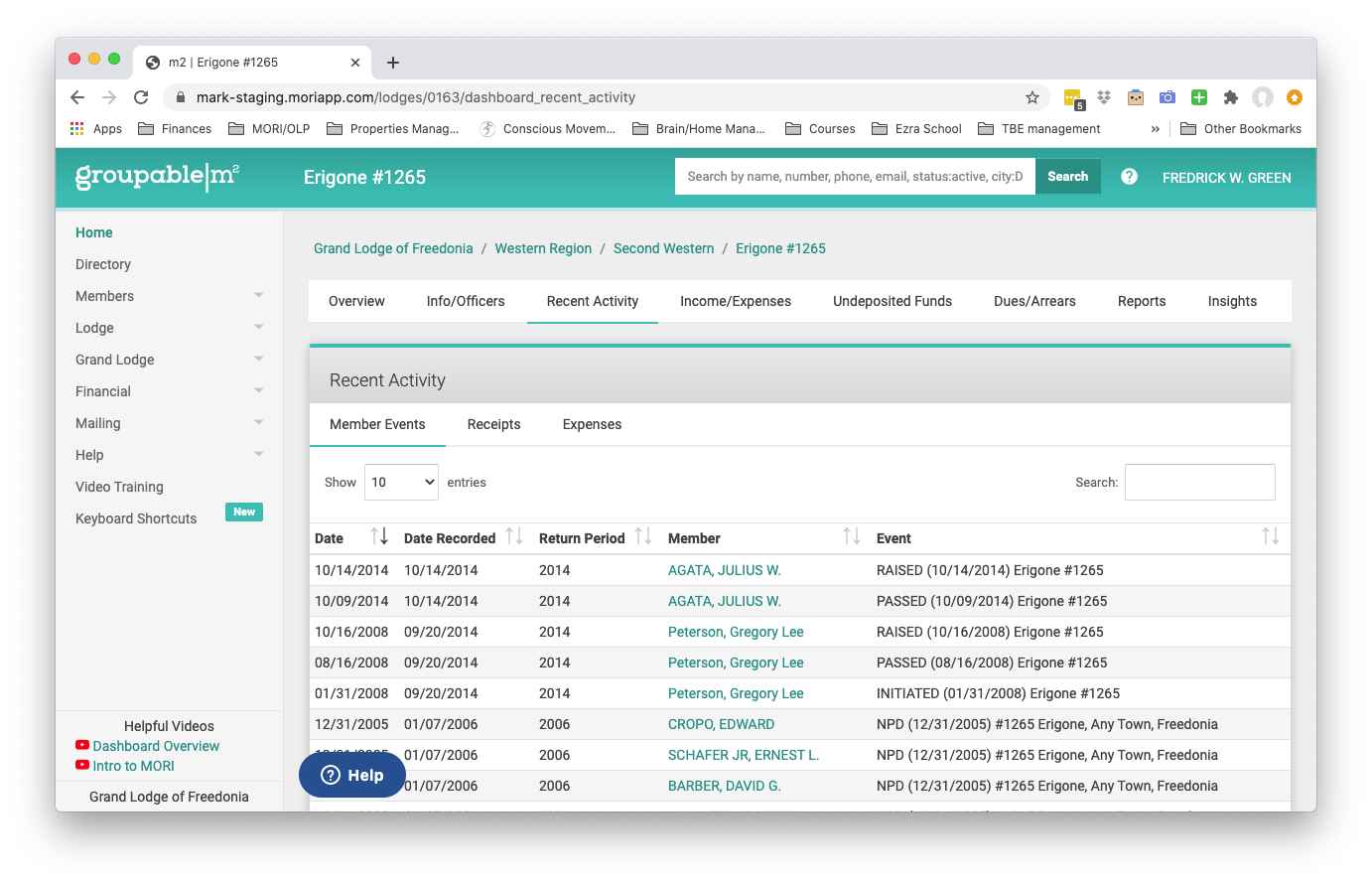Sort by Event column arrows
This screenshot has height=885, width=1372.
[1271, 537]
